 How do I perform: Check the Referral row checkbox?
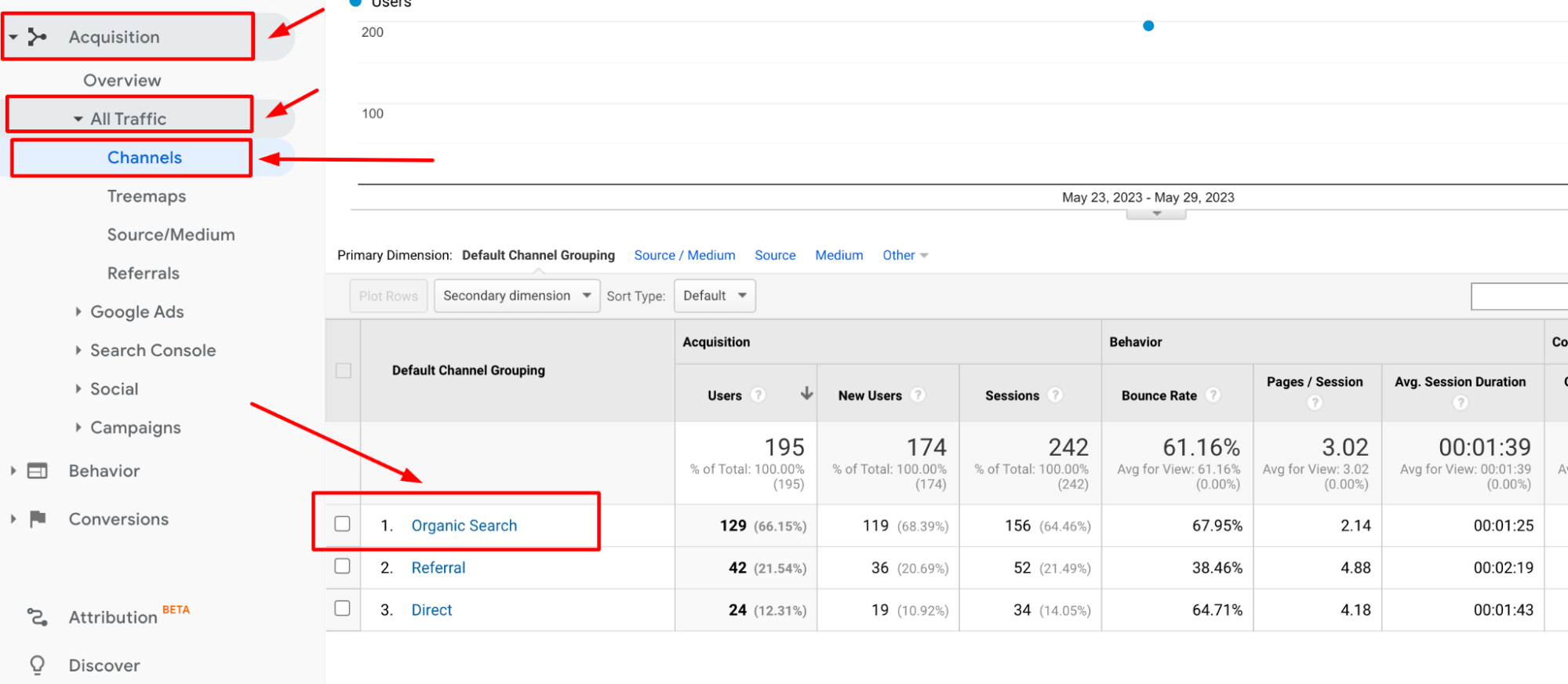343,566
